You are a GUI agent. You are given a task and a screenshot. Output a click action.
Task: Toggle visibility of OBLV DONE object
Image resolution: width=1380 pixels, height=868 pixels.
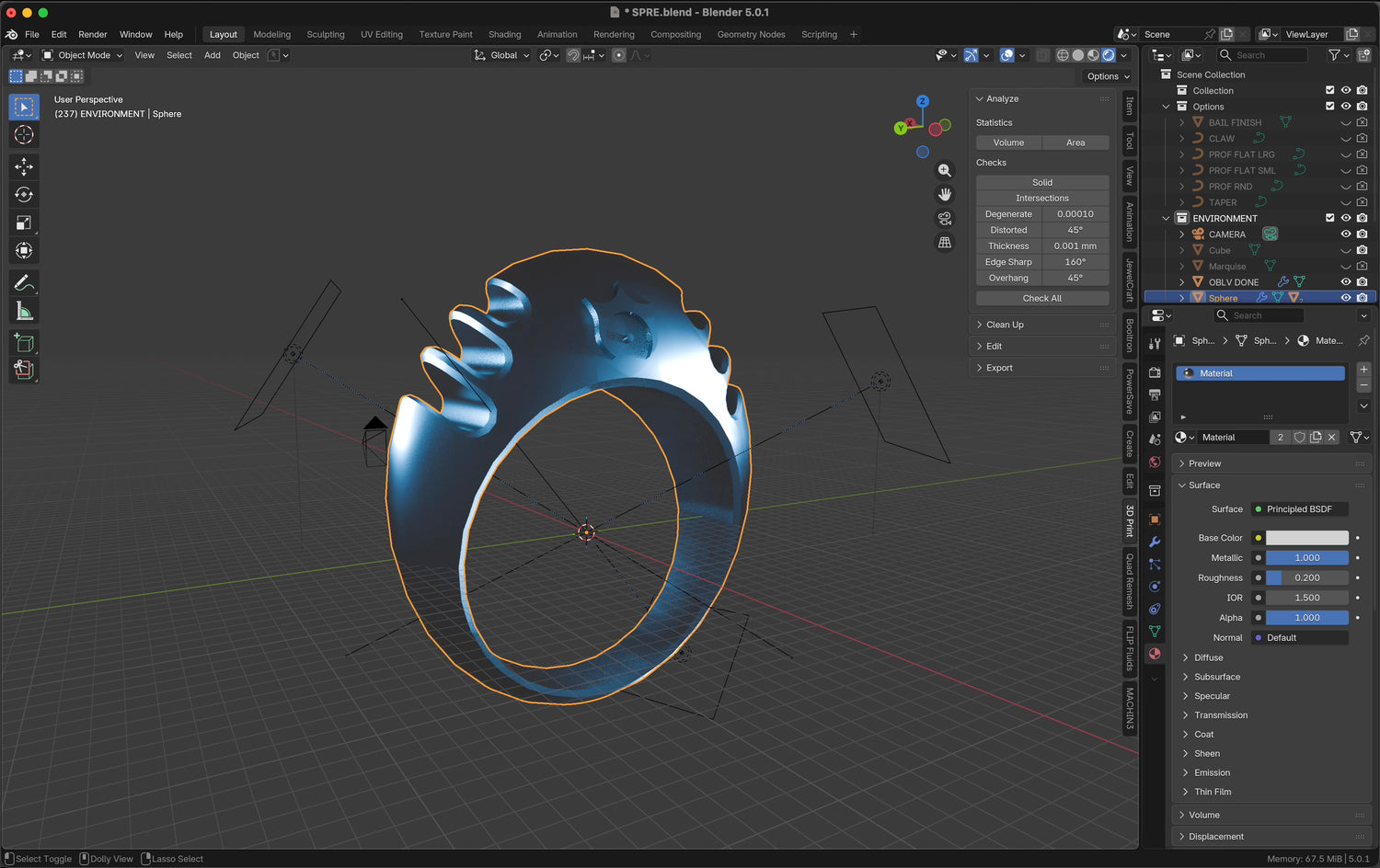[1346, 282]
